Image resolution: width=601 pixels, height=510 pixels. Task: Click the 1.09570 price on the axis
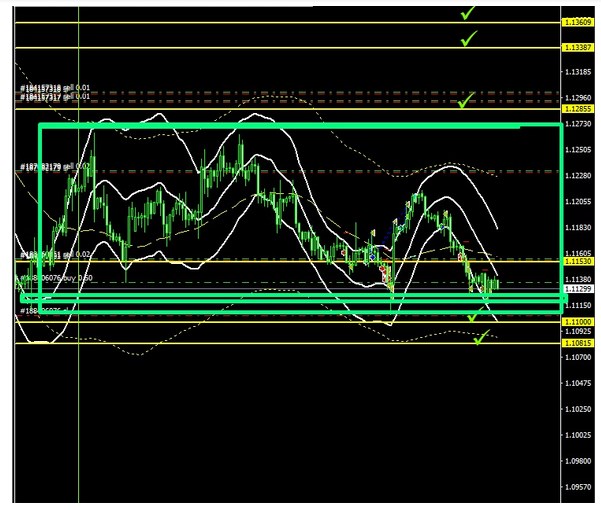[576, 487]
